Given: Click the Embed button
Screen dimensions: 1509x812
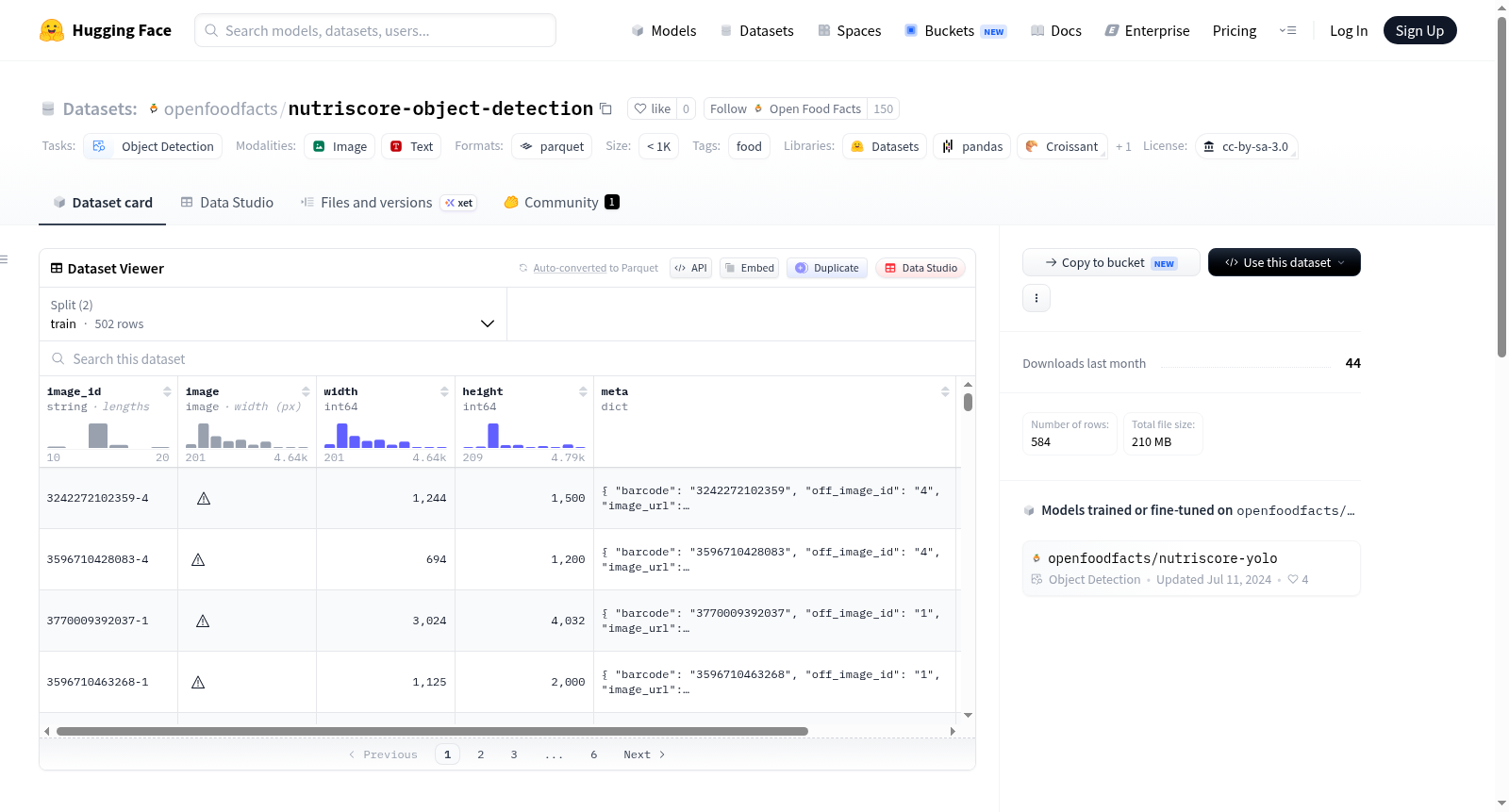Looking at the screenshot, I should 750,268.
